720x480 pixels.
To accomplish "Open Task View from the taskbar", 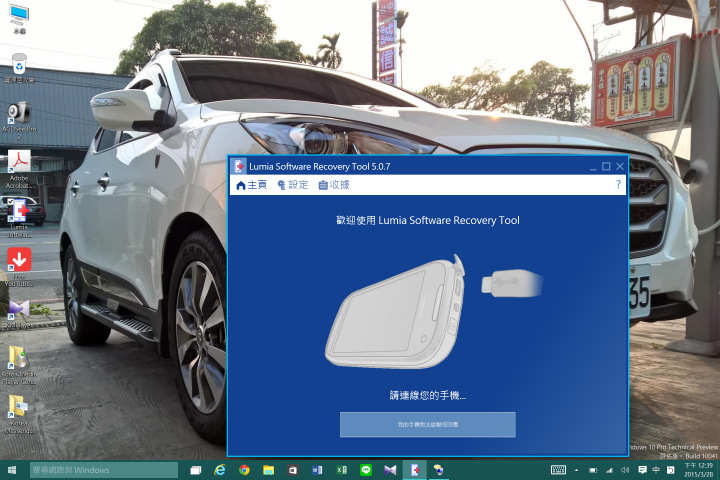I will coord(196,470).
